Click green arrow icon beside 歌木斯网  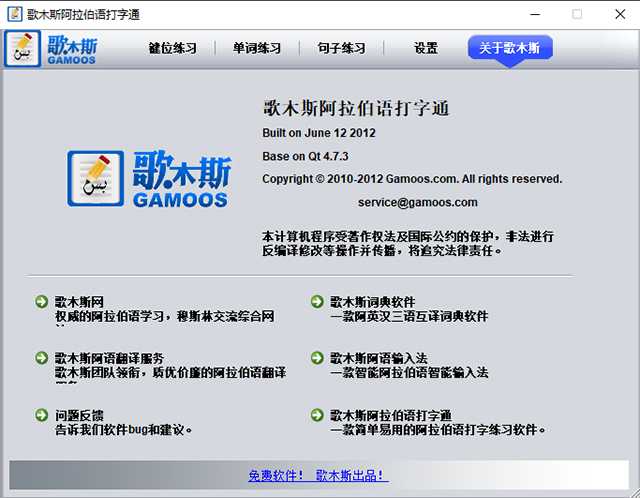coord(42,302)
